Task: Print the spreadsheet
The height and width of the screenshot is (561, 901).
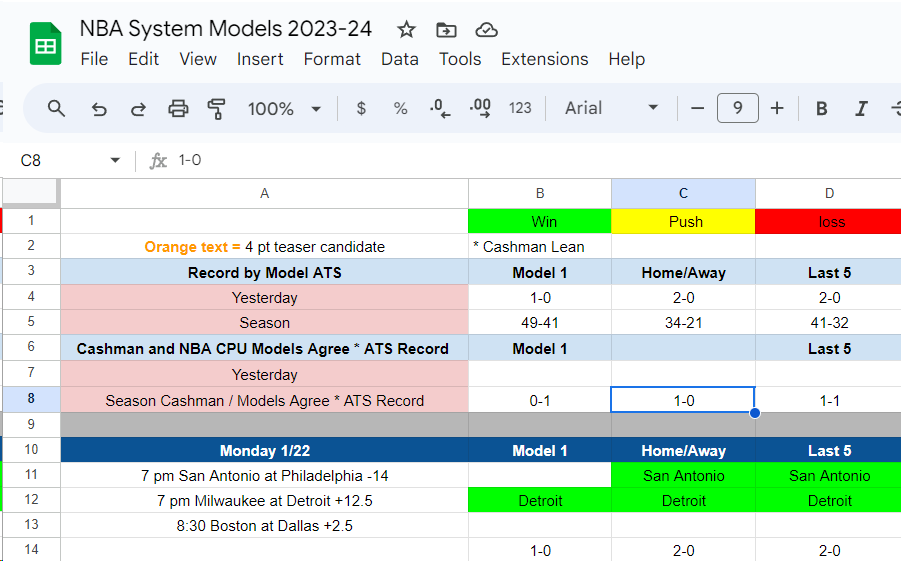Action: click(x=178, y=108)
